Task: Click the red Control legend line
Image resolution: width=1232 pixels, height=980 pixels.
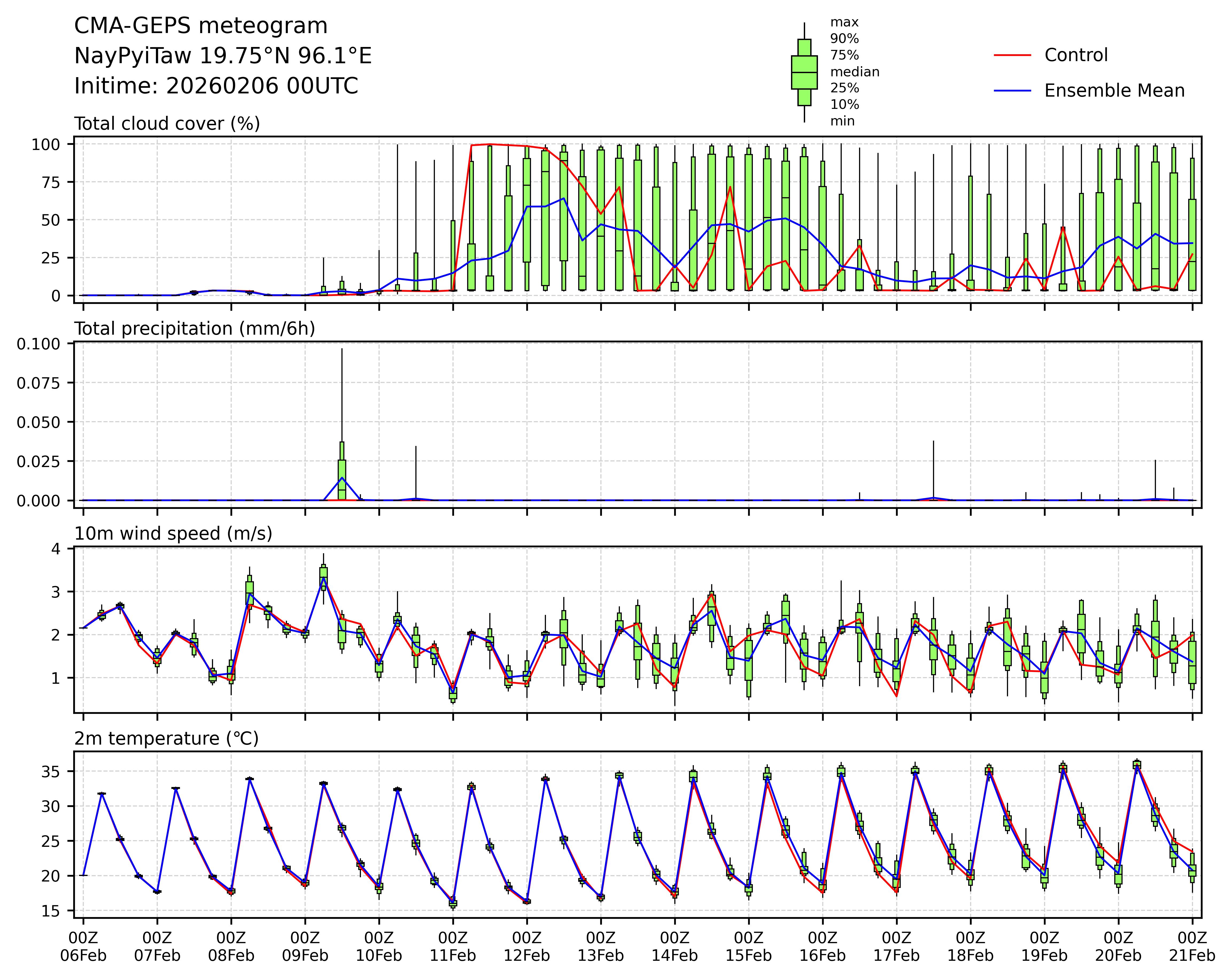Action: [x=1013, y=56]
